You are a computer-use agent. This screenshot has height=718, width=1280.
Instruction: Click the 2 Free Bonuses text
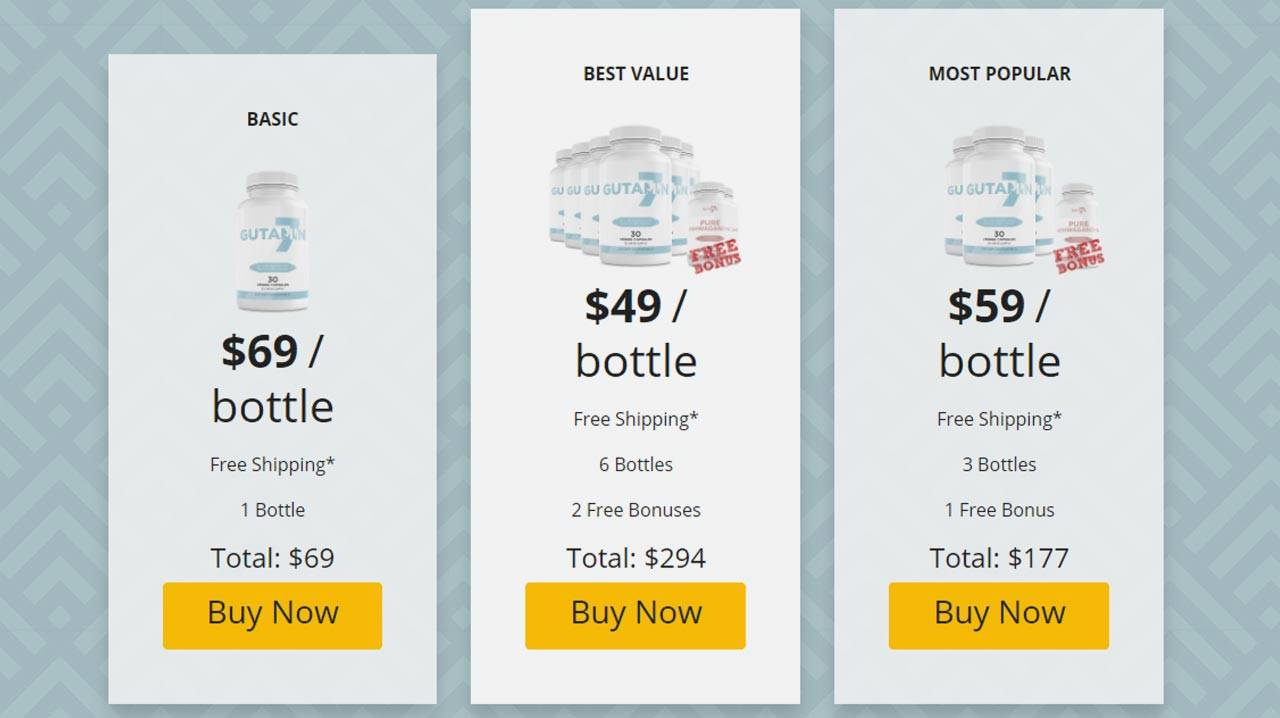coord(636,510)
